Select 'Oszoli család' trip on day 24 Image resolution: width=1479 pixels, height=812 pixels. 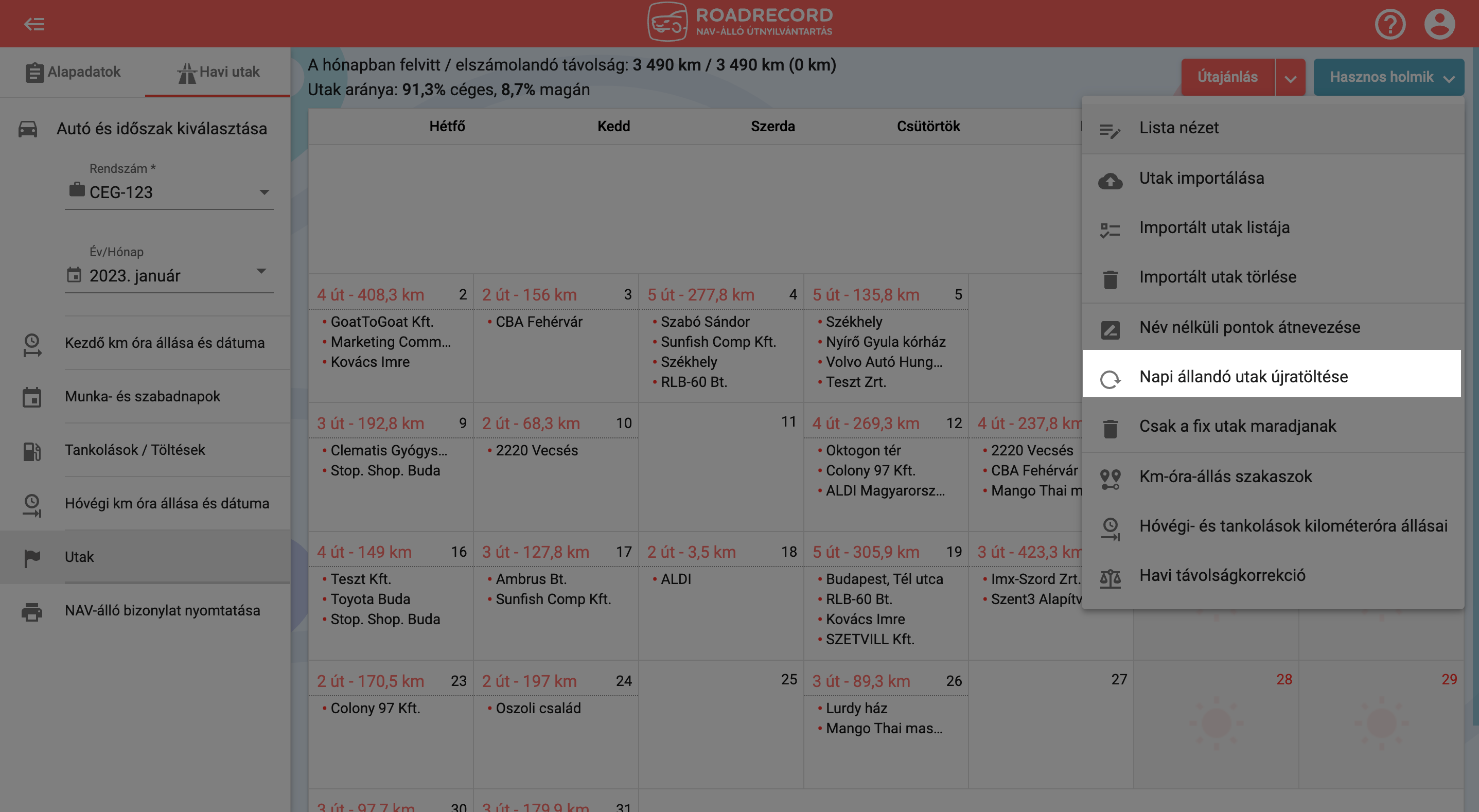point(538,708)
